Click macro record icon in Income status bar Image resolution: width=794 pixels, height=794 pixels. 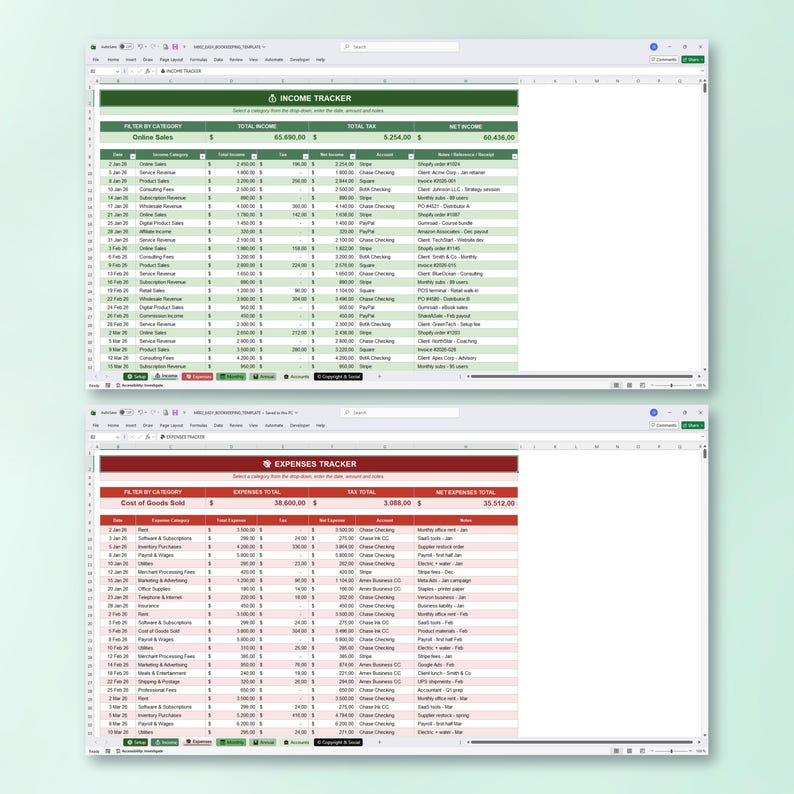coord(108,386)
